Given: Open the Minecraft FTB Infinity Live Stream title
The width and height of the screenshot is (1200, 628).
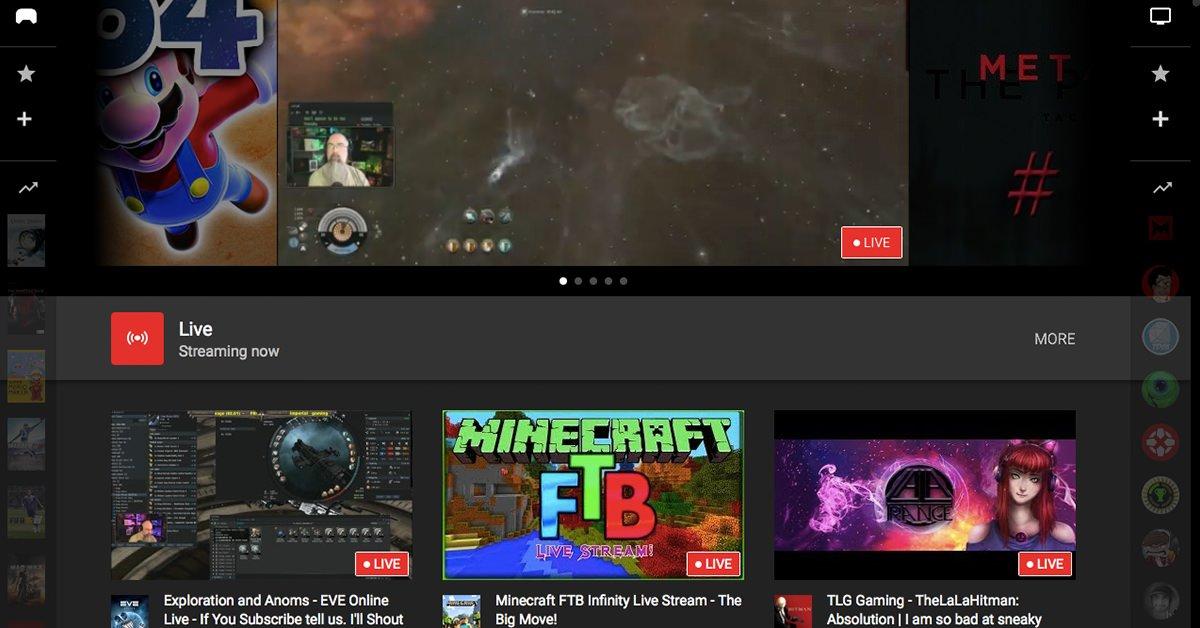Looking at the screenshot, I should click(x=619, y=610).
